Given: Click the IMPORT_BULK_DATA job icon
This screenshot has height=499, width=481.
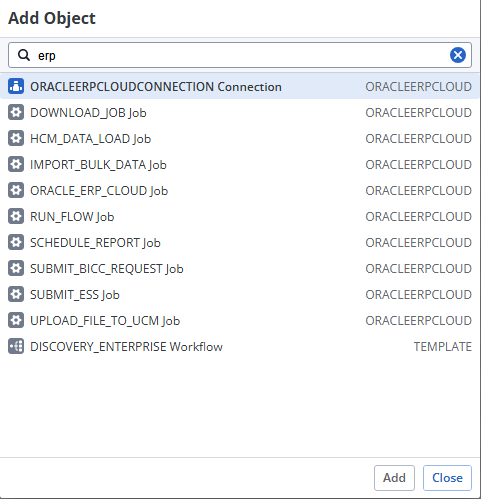Looking at the screenshot, I should [x=16, y=164].
